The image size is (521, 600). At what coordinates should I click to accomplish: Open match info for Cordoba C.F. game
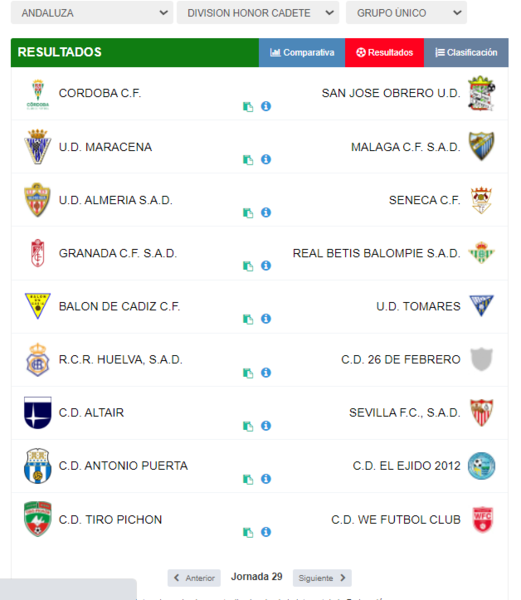click(x=266, y=106)
